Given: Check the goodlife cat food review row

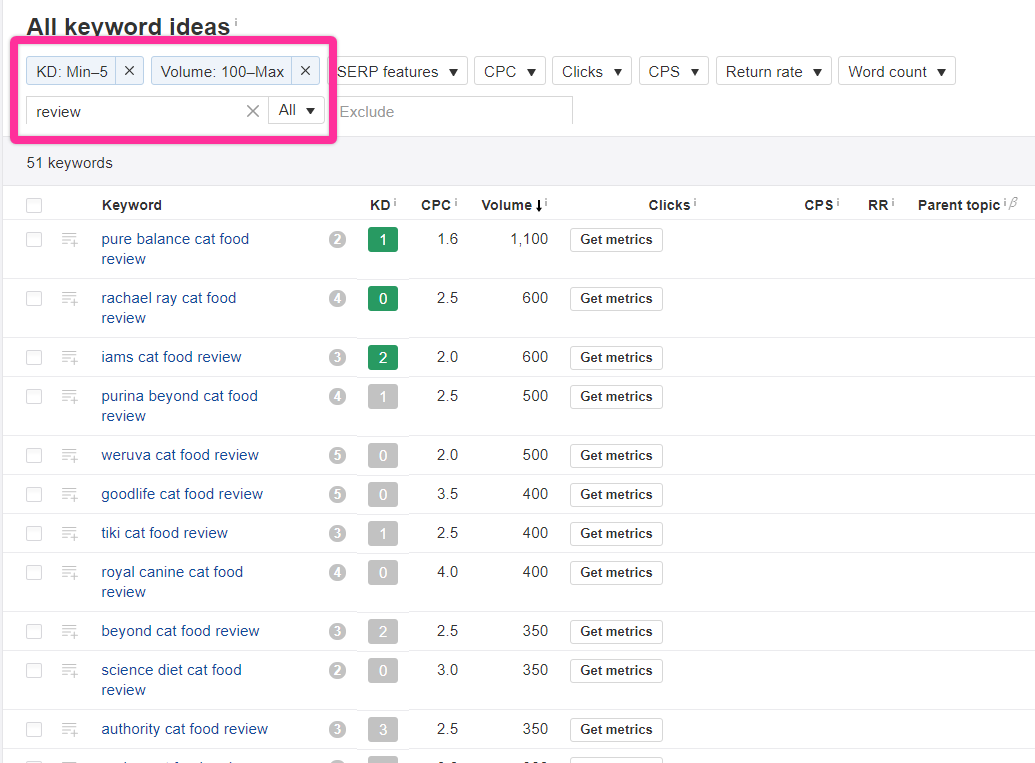Looking at the screenshot, I should point(34,494).
